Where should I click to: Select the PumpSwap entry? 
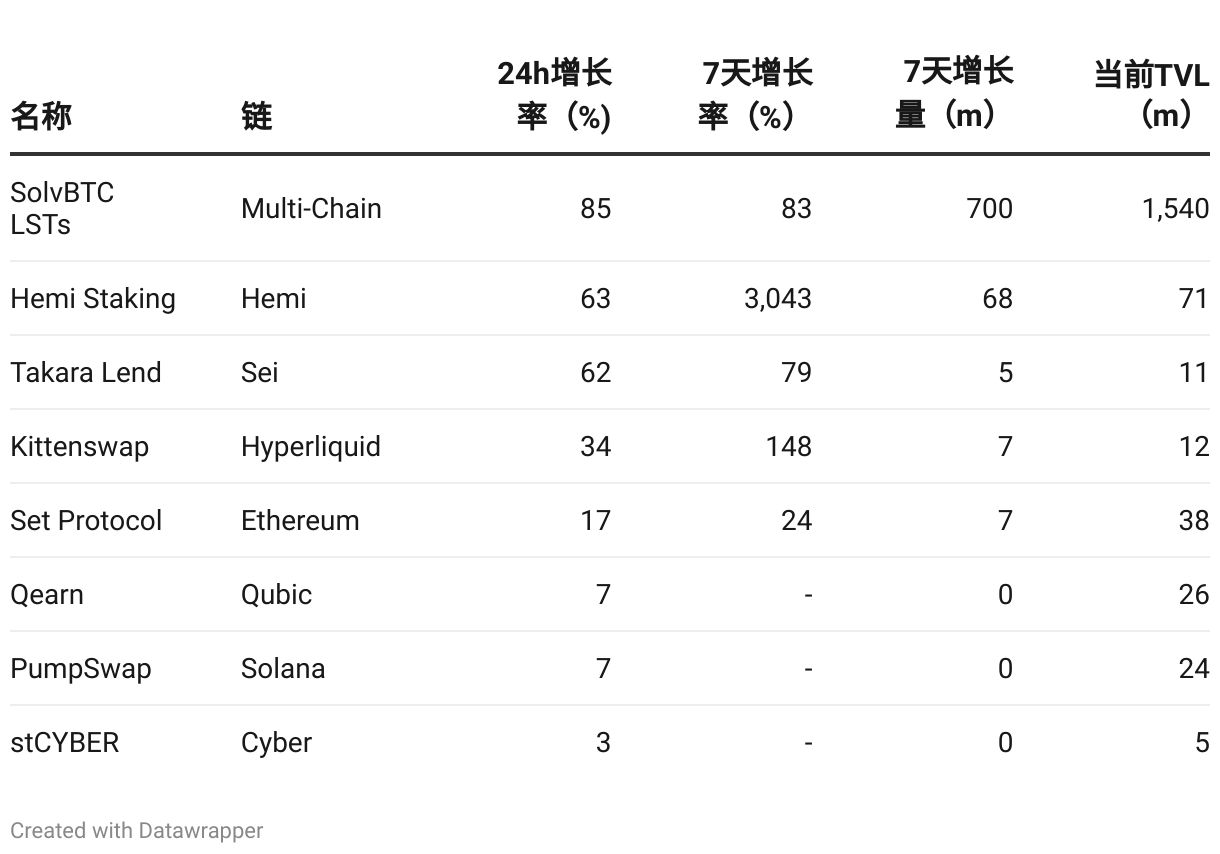(81, 669)
